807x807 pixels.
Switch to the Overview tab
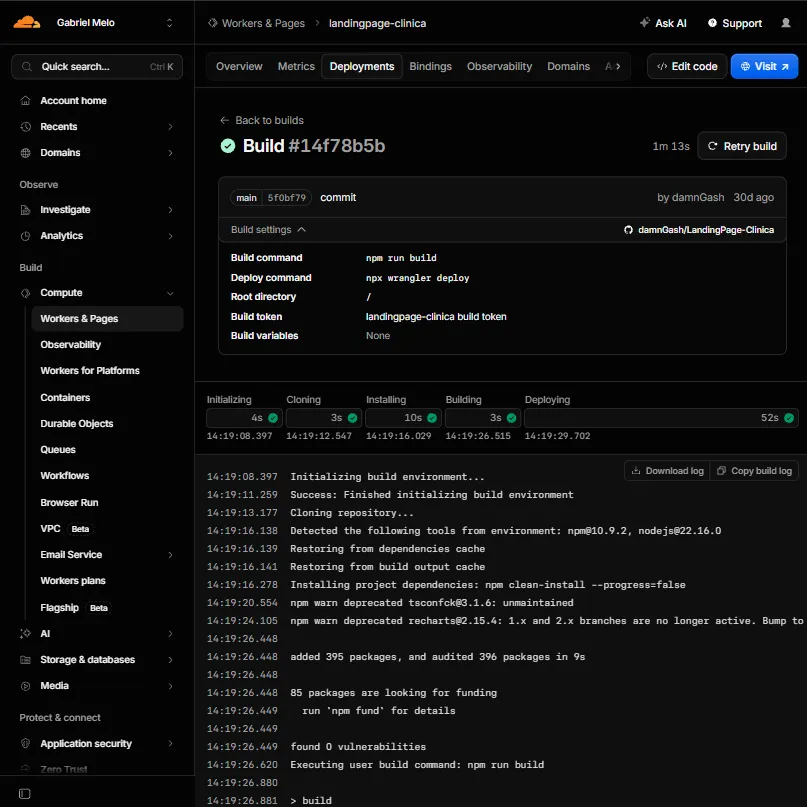pyautogui.click(x=239, y=66)
